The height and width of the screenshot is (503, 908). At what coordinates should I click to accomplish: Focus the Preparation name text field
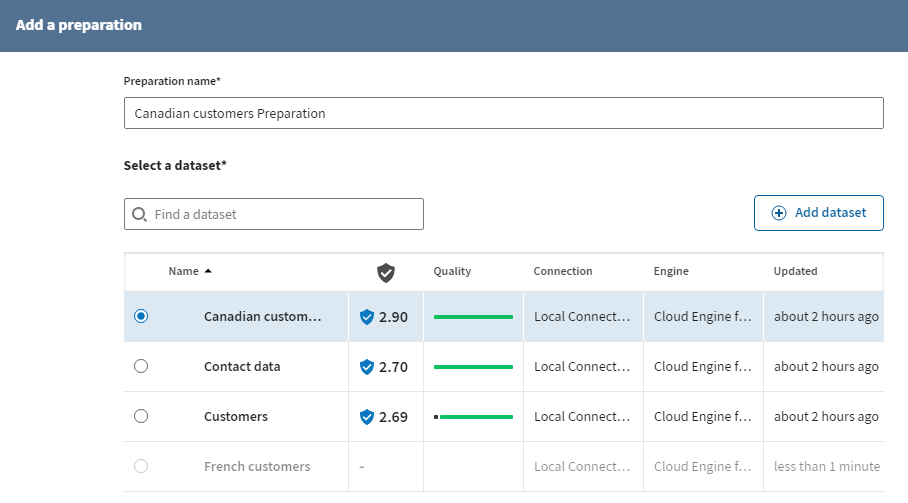pos(503,113)
